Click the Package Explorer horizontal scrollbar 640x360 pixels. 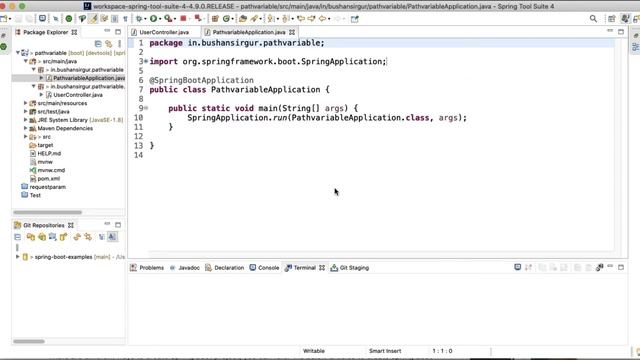tap(47, 212)
